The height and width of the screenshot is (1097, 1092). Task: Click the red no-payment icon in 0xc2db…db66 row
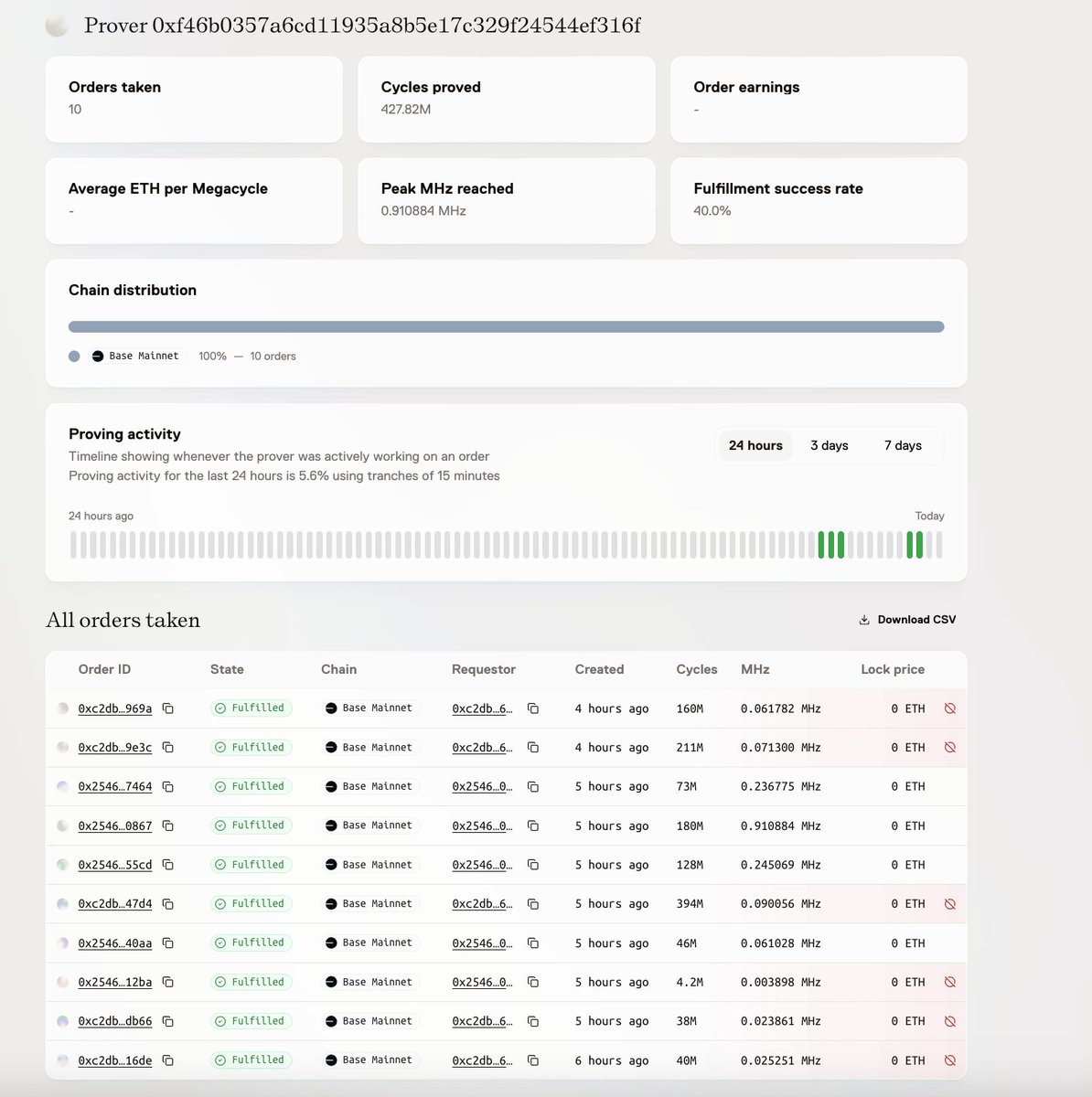point(950,1021)
